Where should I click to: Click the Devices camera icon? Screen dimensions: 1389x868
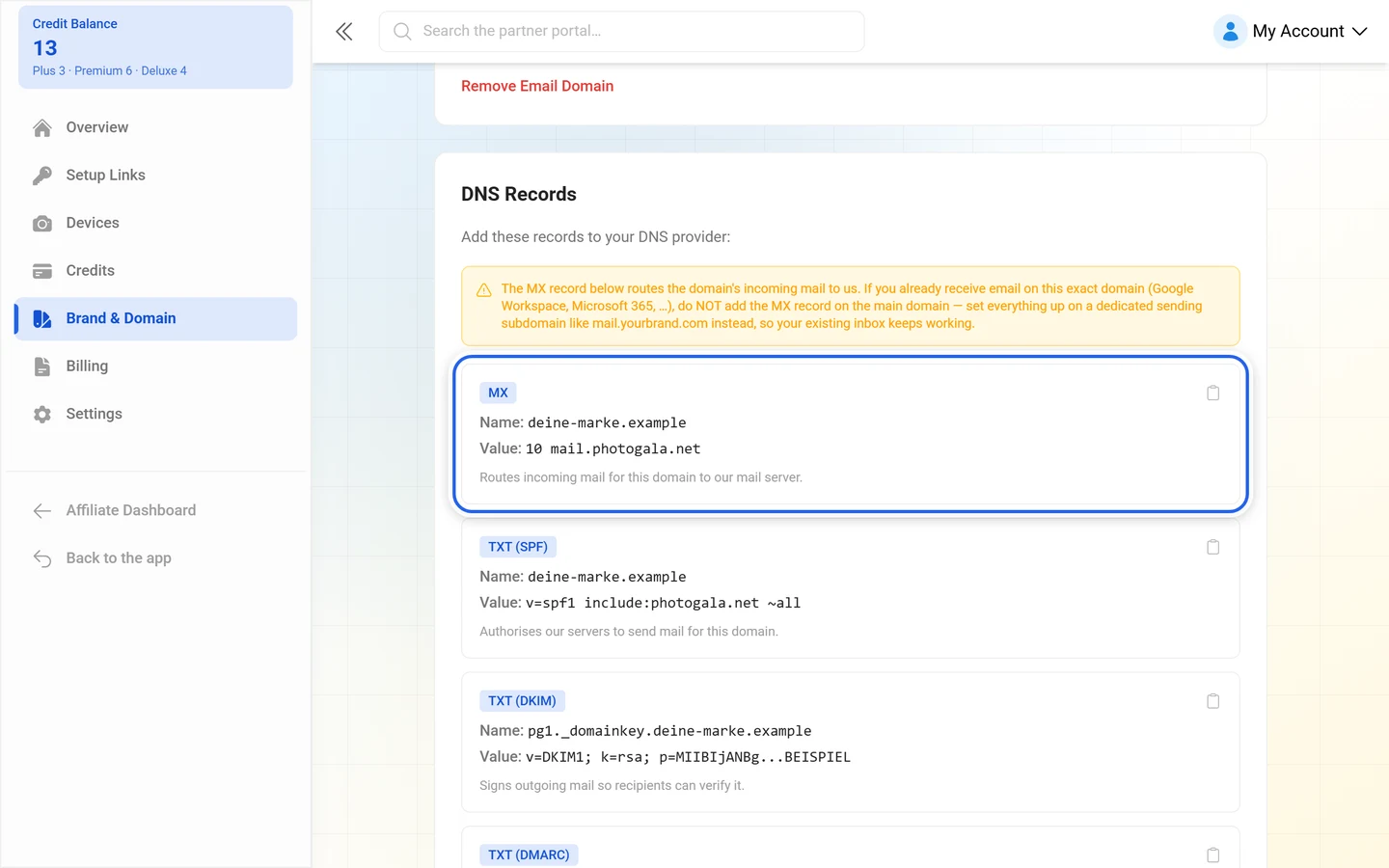[42, 224]
